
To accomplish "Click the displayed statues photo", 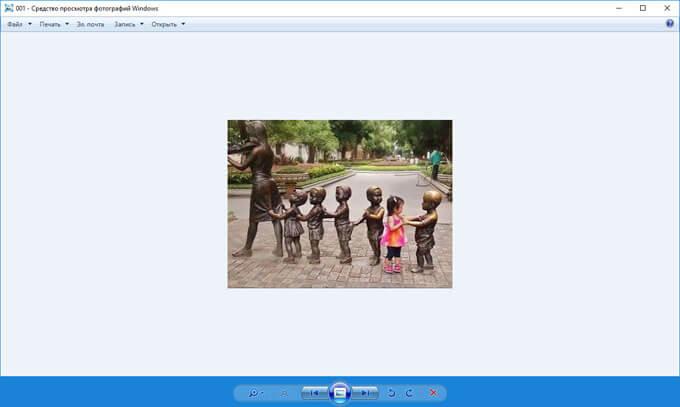I will pyautogui.click(x=340, y=204).
